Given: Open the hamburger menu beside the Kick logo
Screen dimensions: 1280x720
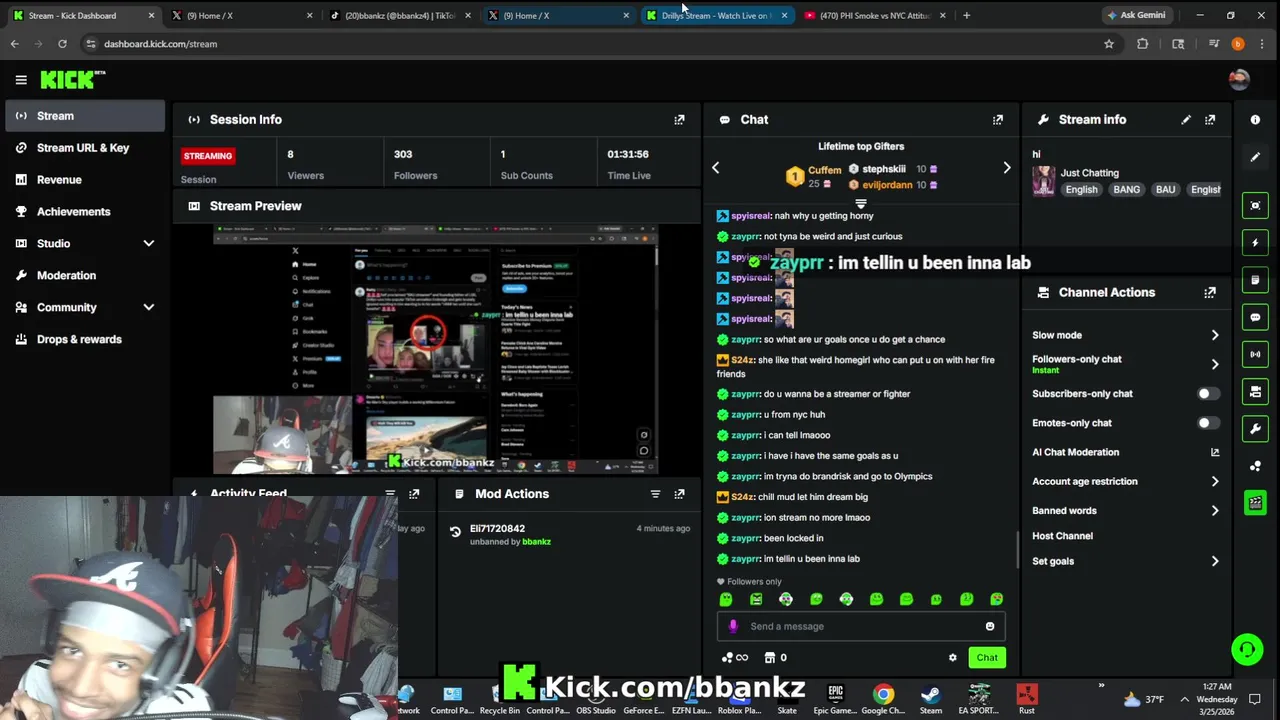Looking at the screenshot, I should point(21,80).
